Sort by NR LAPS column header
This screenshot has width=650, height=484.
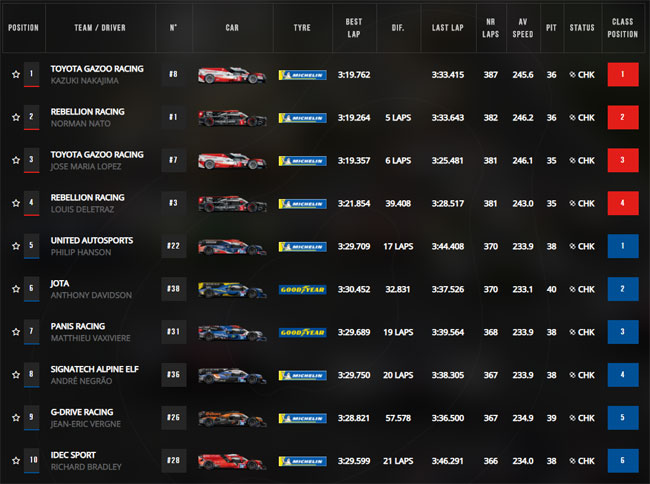490,28
